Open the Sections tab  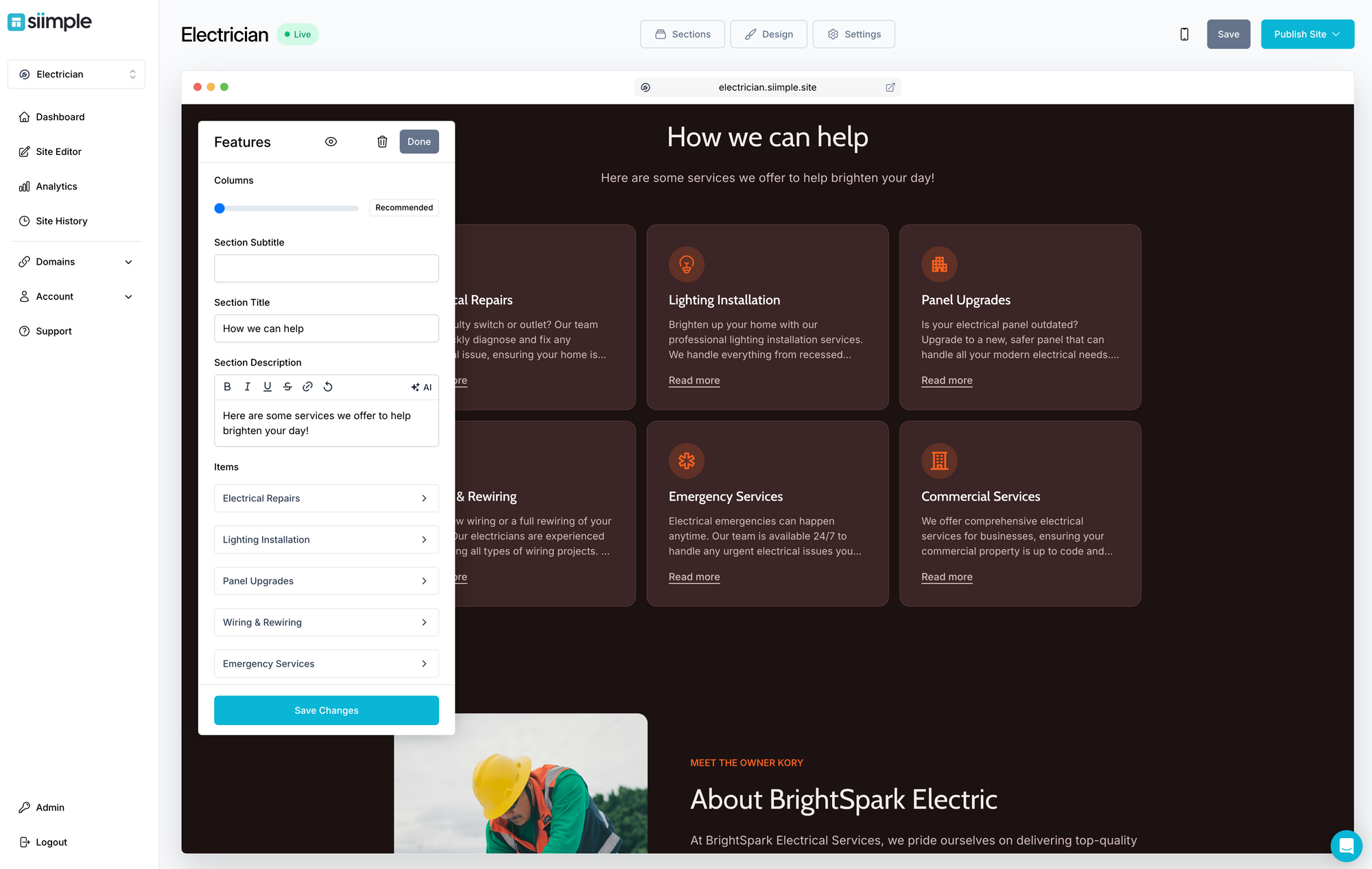click(x=682, y=34)
